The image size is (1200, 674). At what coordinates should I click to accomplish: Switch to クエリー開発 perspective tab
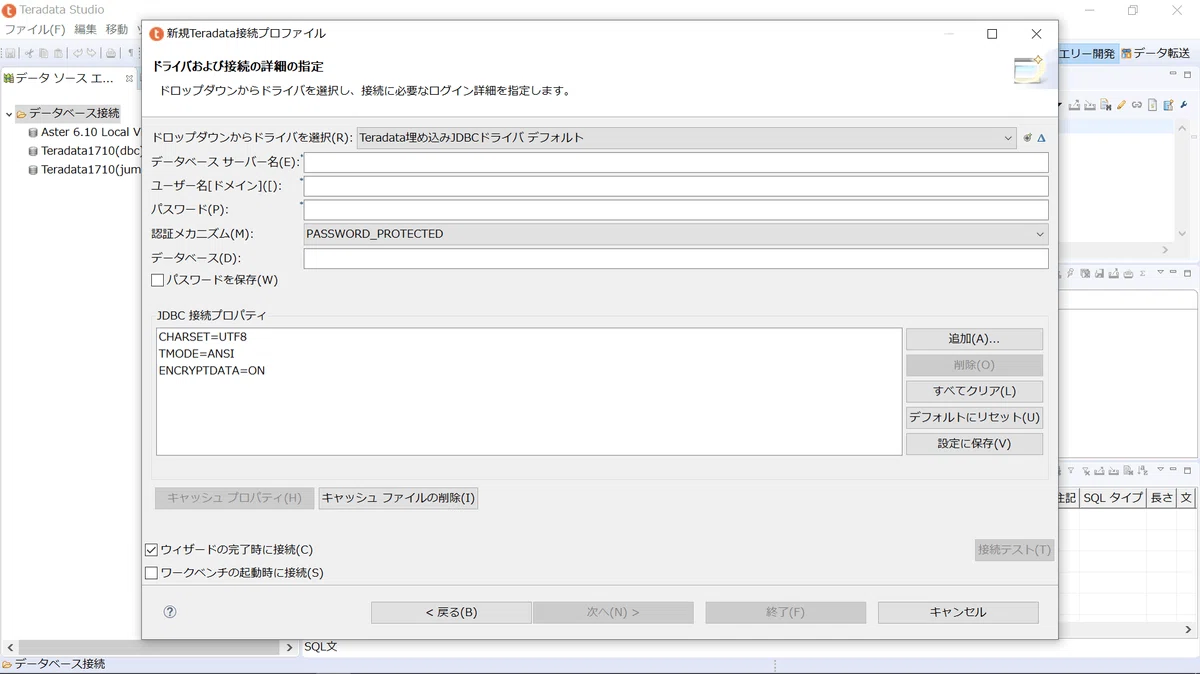click(1087, 53)
